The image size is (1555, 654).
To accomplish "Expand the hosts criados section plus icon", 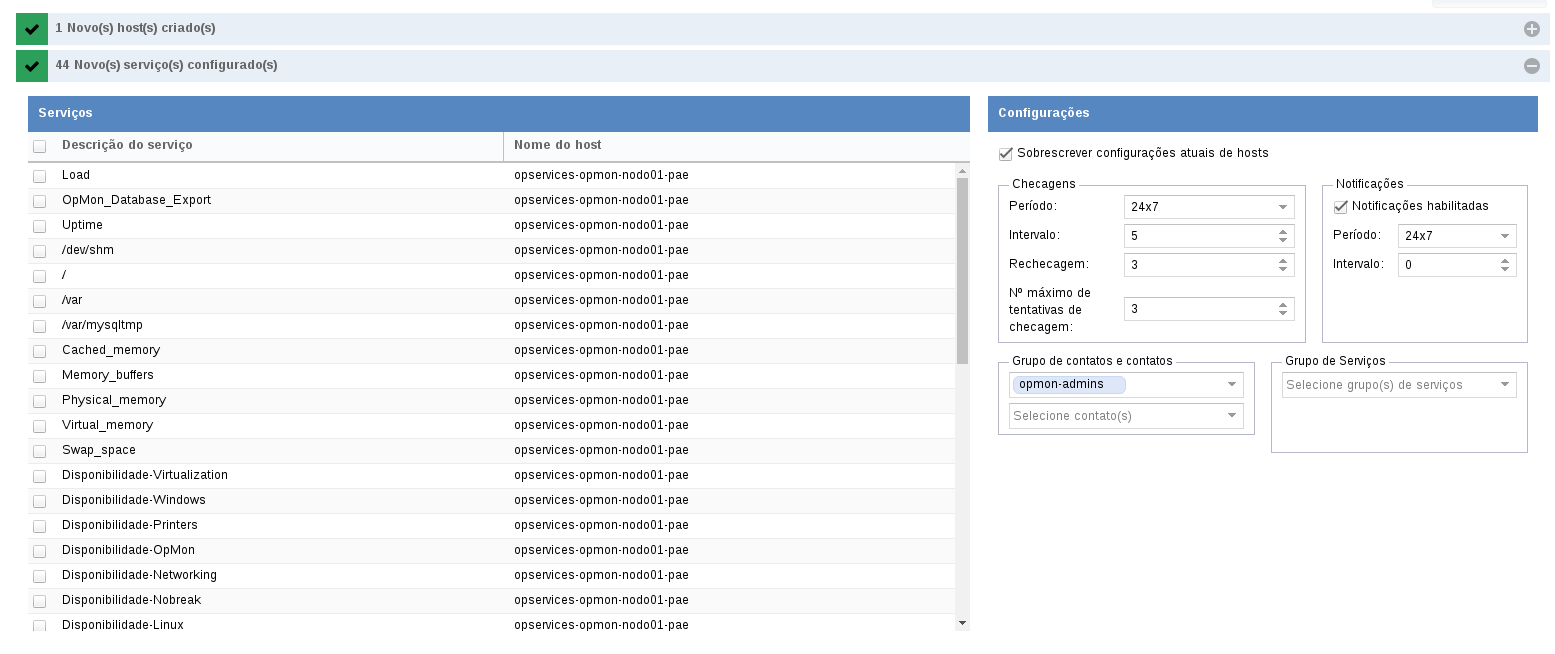I will tap(1531, 29).
